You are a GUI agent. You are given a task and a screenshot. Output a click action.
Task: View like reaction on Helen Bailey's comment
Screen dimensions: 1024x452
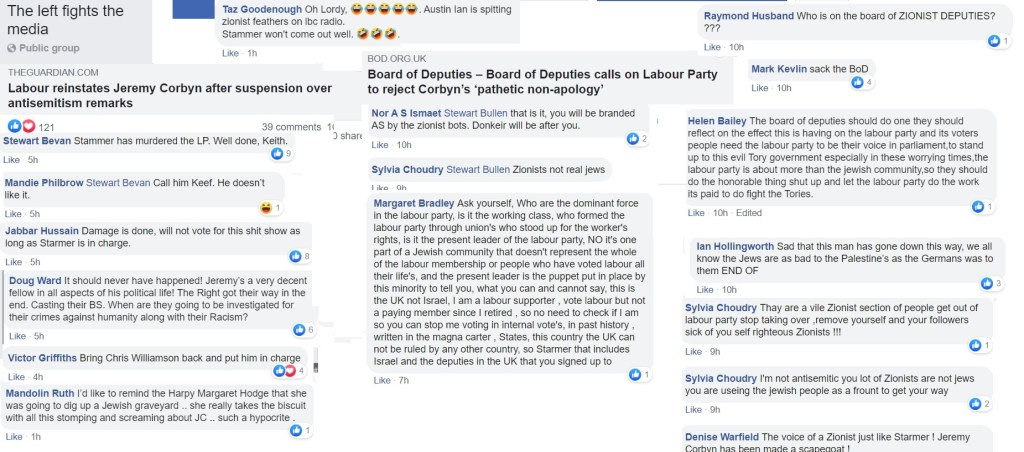pos(978,207)
